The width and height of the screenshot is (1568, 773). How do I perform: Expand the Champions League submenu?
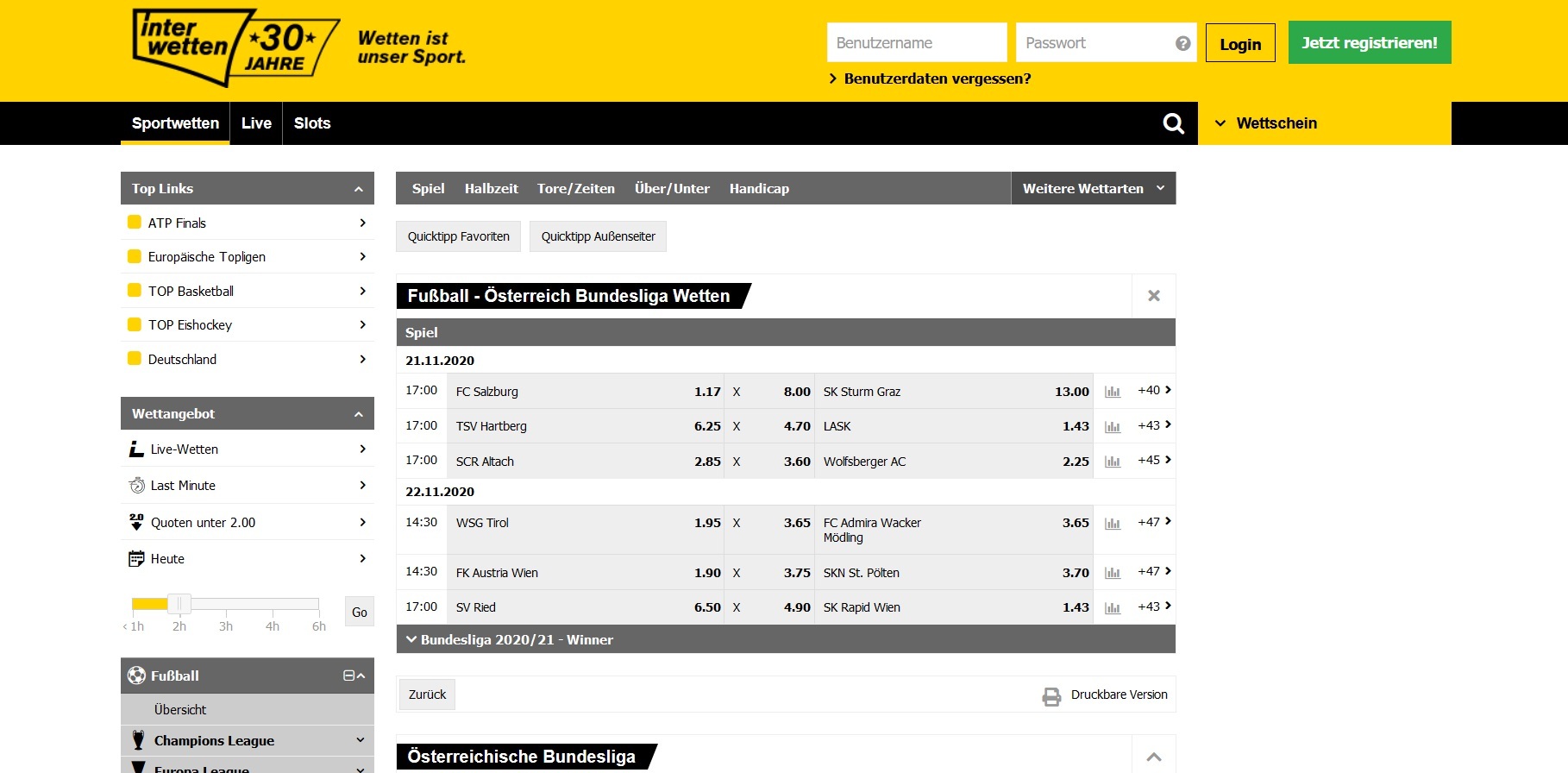(x=360, y=740)
